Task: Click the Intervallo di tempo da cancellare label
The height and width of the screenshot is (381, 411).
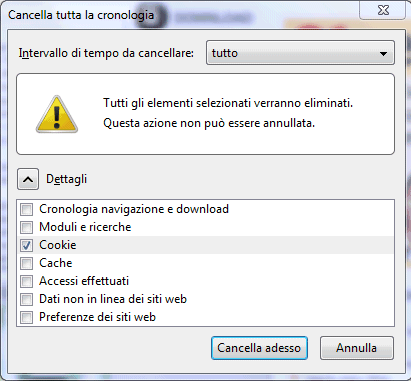Action: tap(106, 53)
